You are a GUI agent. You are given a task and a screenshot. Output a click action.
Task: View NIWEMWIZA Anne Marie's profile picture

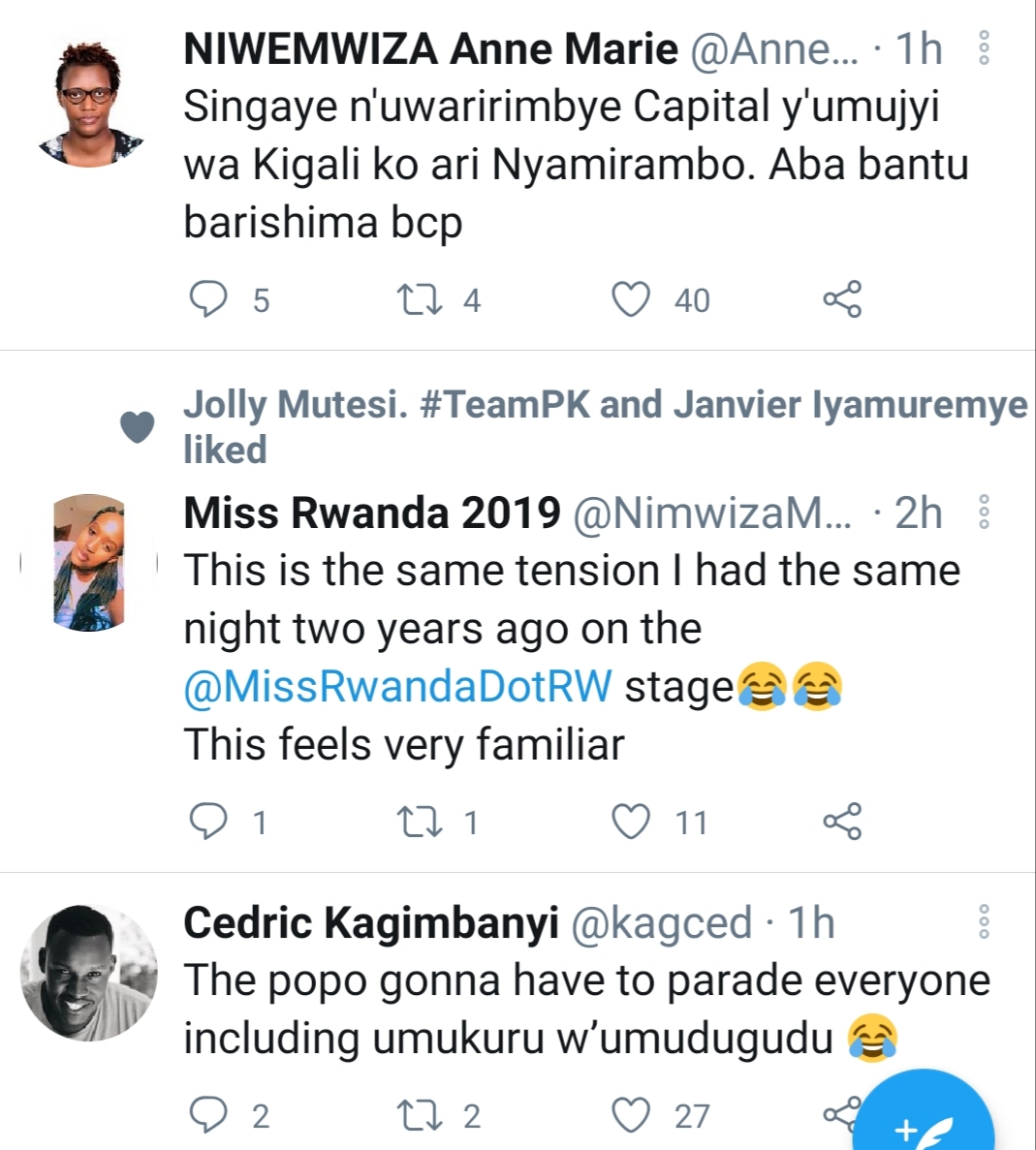click(x=90, y=101)
